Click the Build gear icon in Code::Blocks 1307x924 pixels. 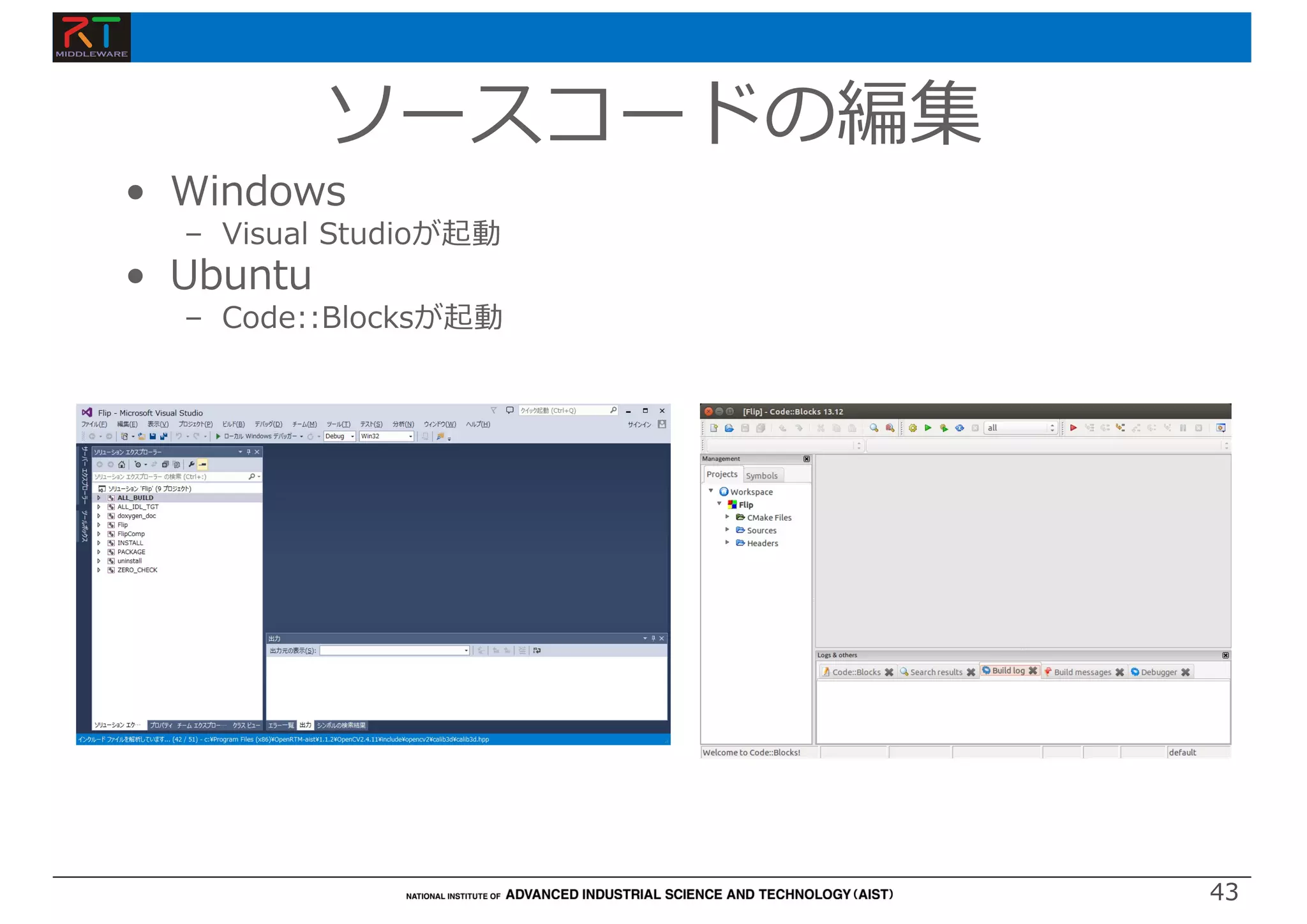(x=913, y=428)
